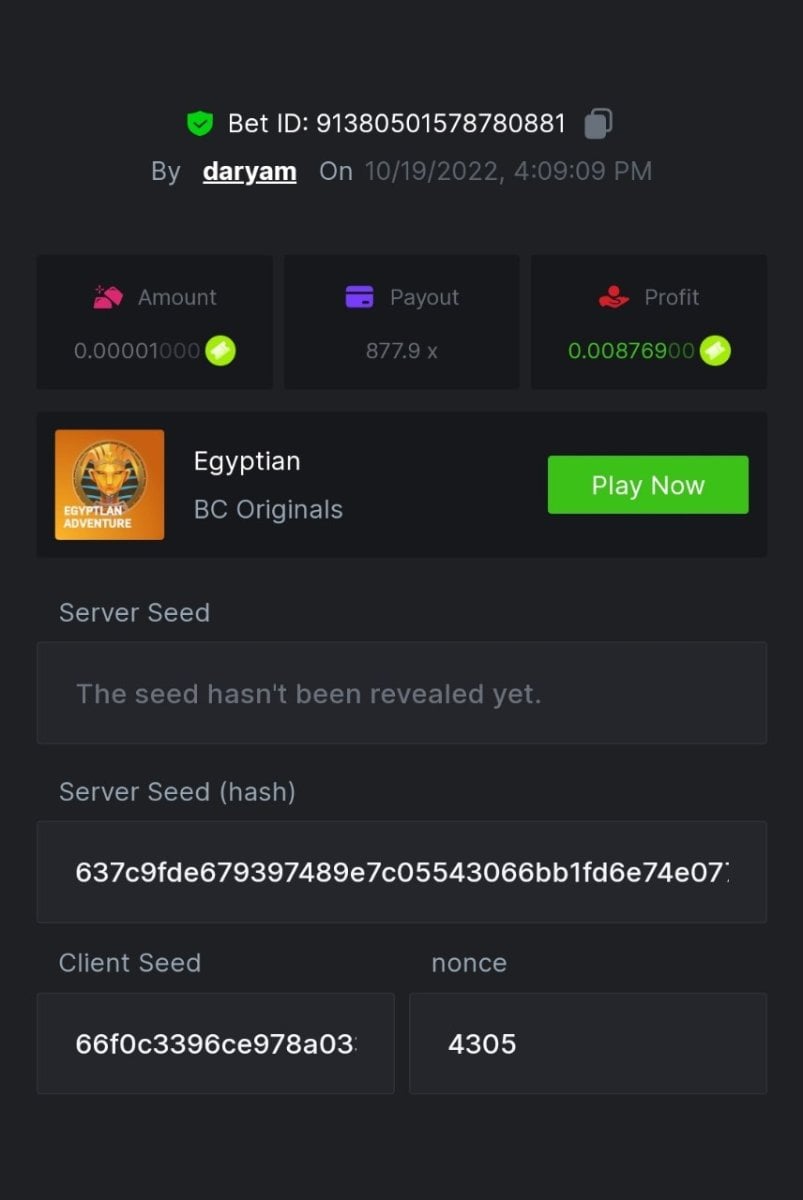This screenshot has height=1200, width=803.
Task: Click the Egyptian game title
Action: [x=247, y=461]
